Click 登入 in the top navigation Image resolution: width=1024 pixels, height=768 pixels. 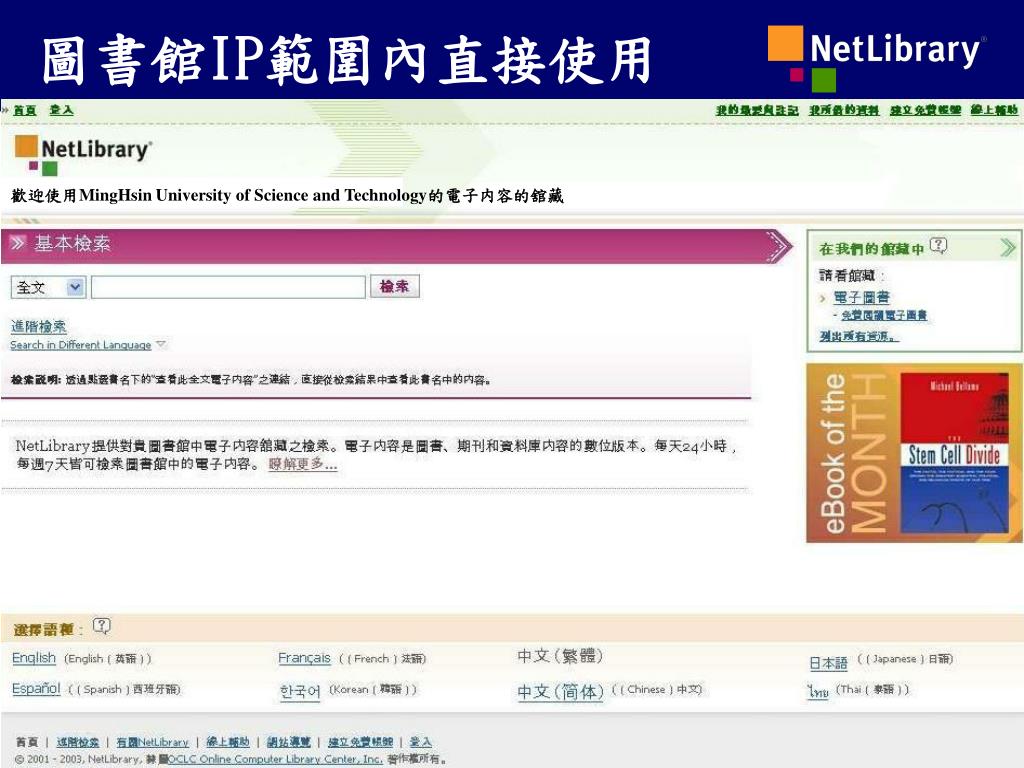coord(61,110)
